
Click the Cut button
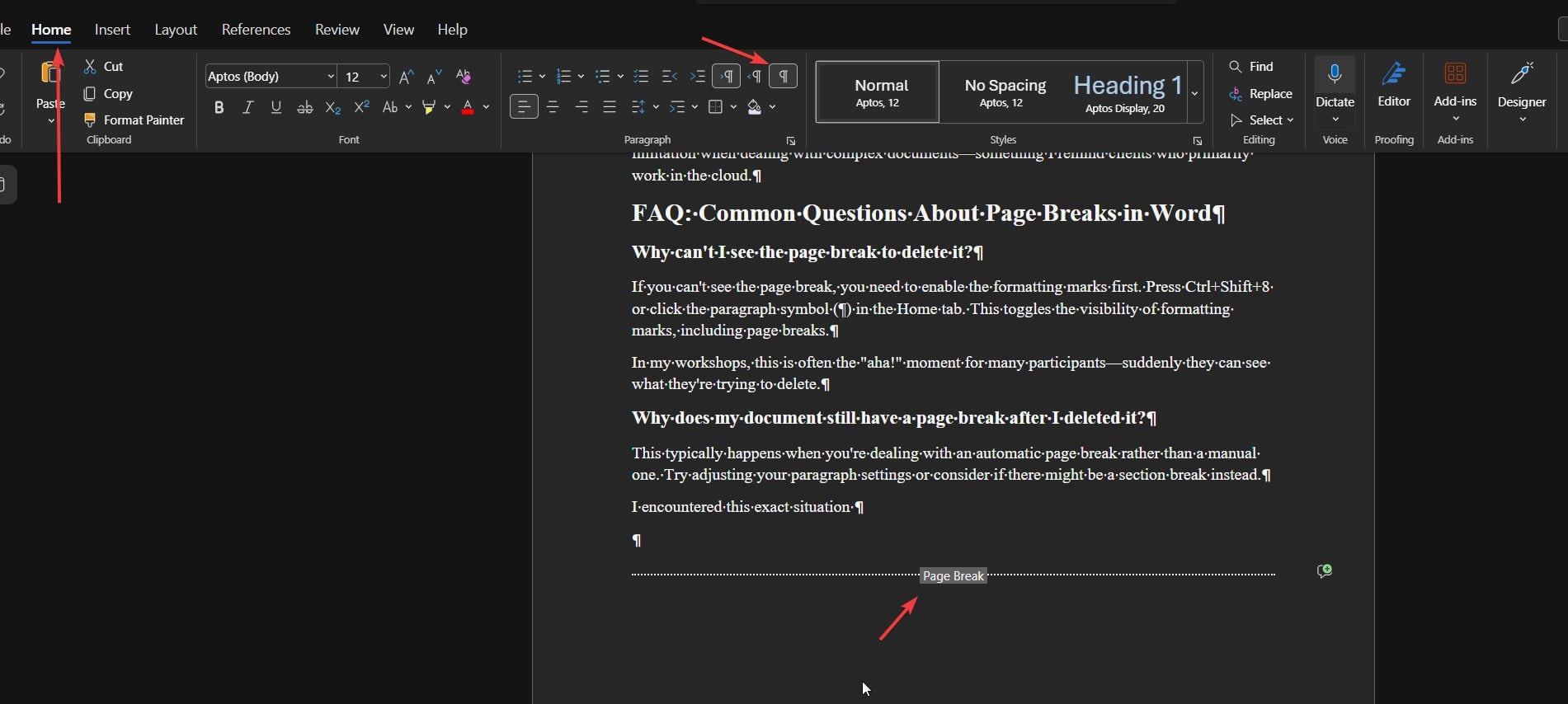pos(104,67)
